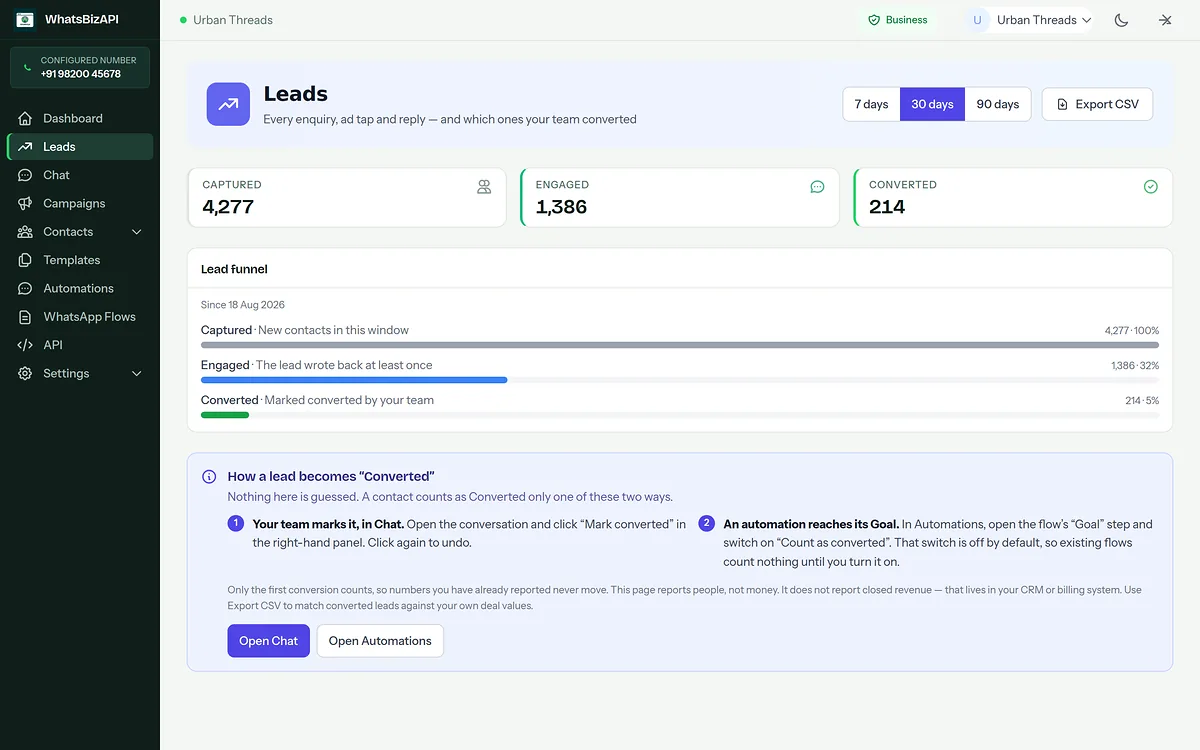
Task: Click the WhatsBizAPI logo icon
Action: (x=25, y=19)
